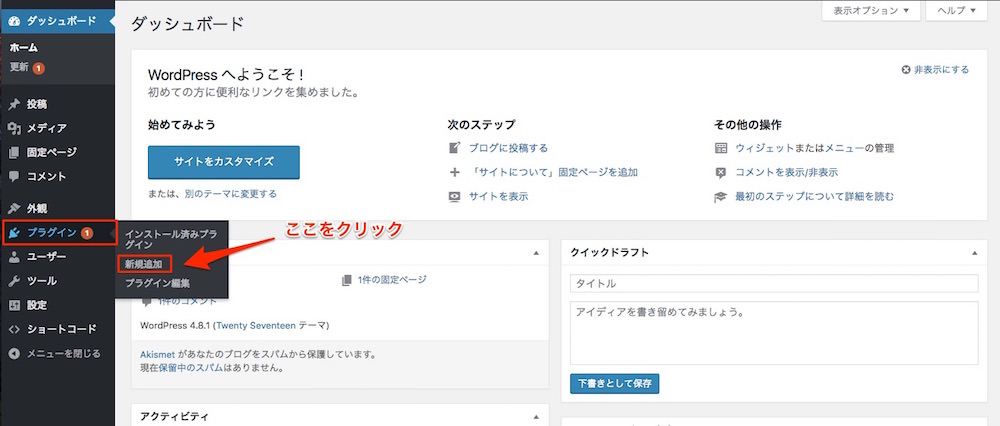Screen dimensions: 1000x426
Task: Click the collapse menu circle arrow icon
Action: (x=15, y=353)
